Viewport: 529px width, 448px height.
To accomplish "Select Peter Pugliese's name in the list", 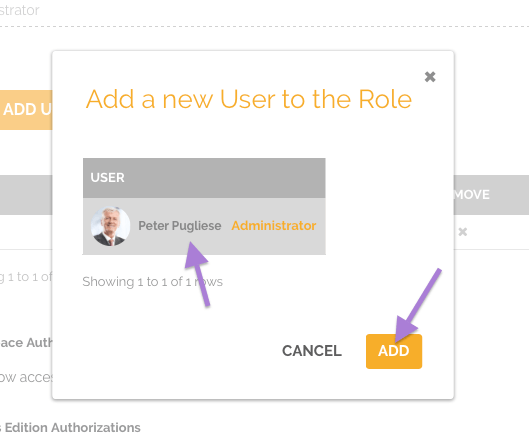I will click(x=179, y=226).
